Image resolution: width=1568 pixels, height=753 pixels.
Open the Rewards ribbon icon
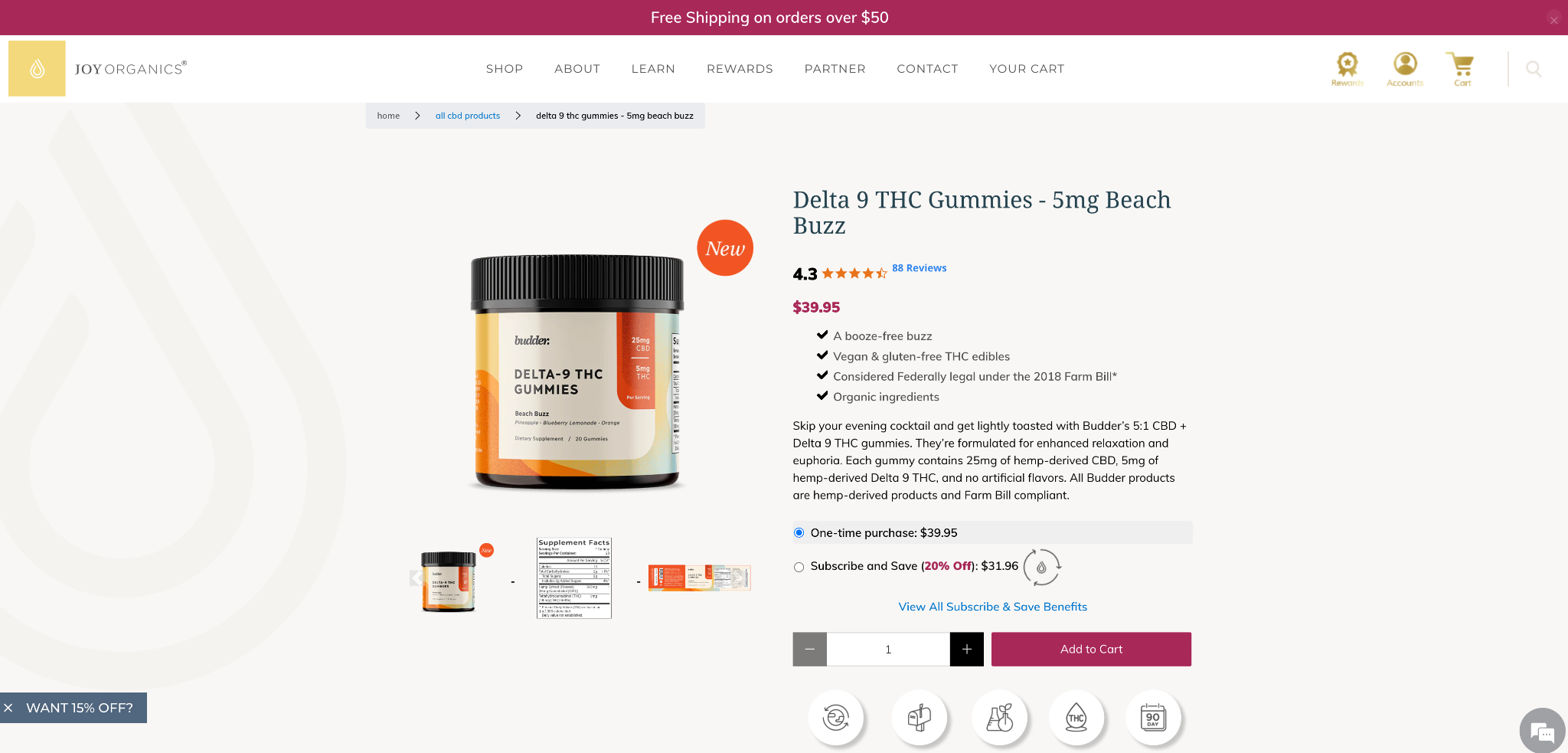pos(1347,69)
